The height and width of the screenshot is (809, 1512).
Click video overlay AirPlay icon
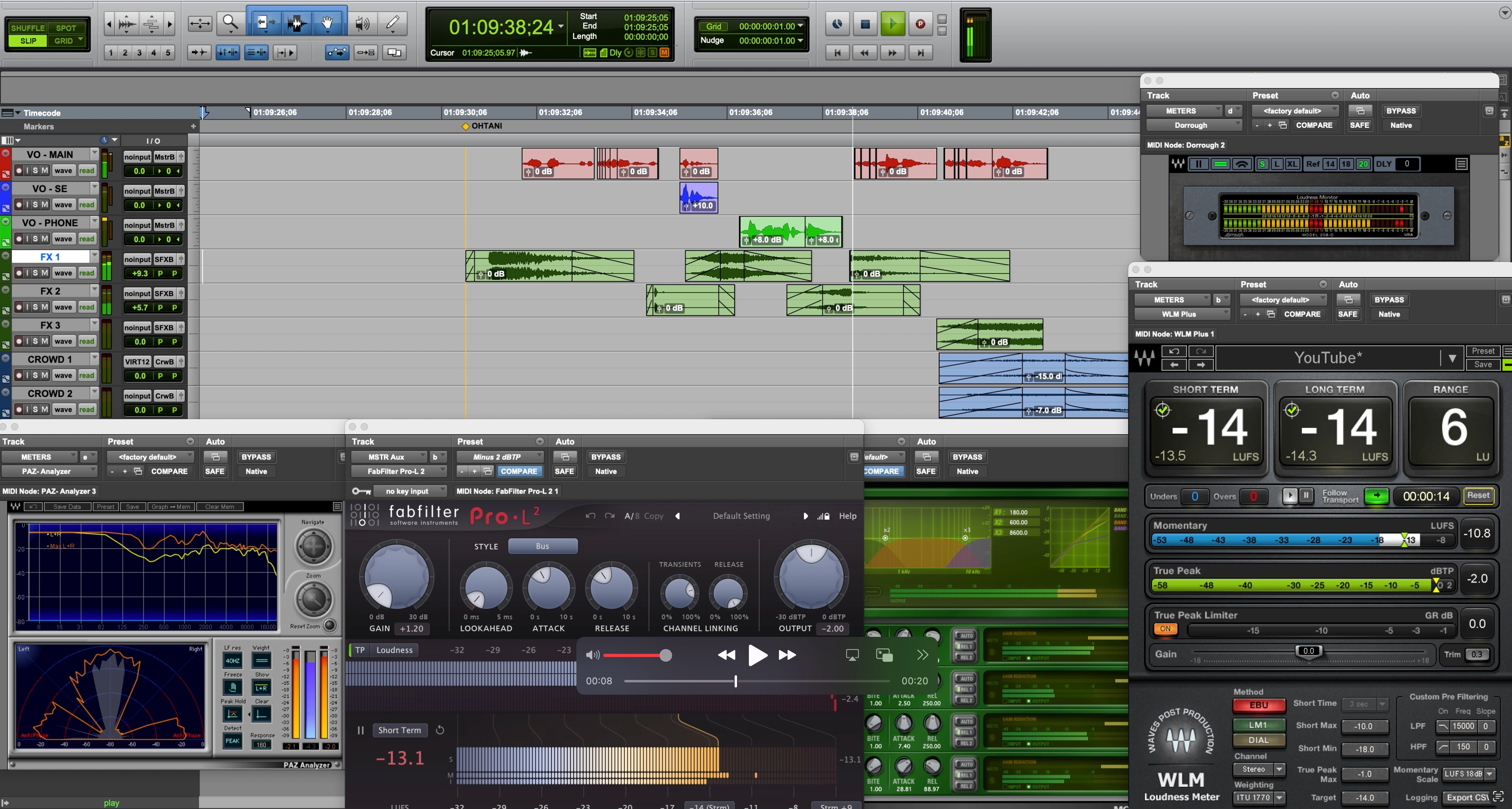point(852,655)
